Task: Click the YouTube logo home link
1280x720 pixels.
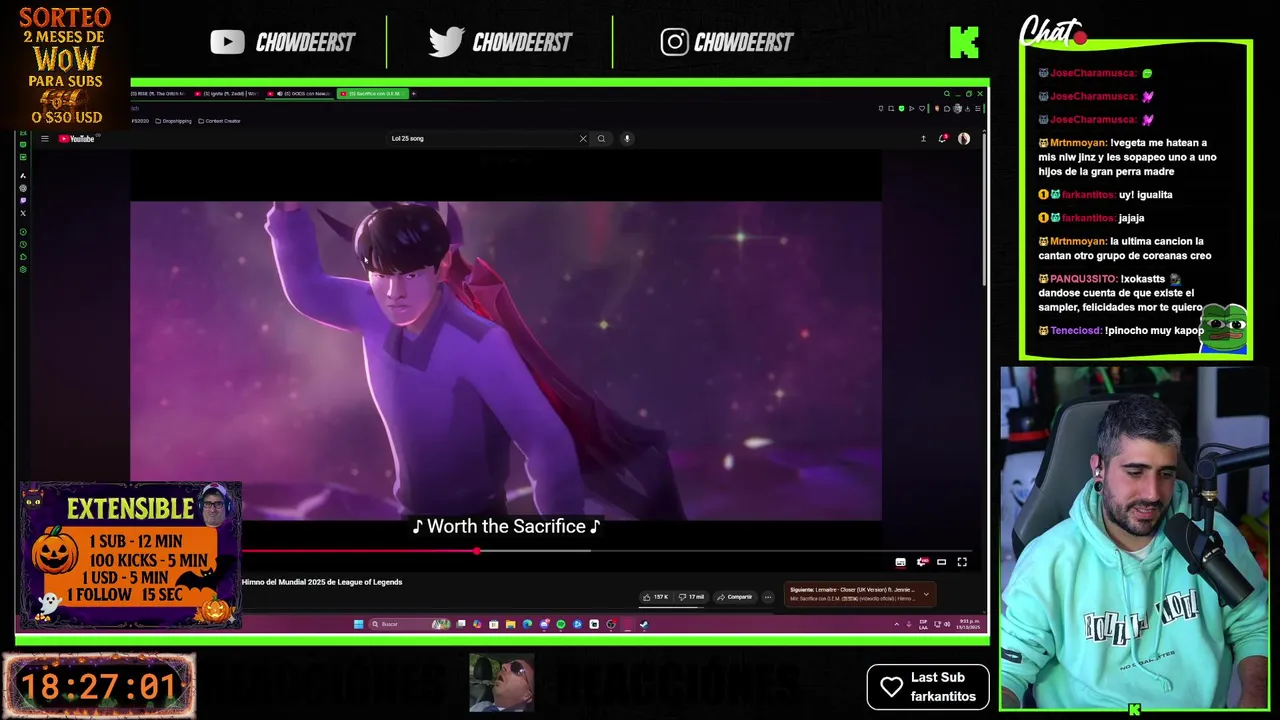Action: point(77,139)
